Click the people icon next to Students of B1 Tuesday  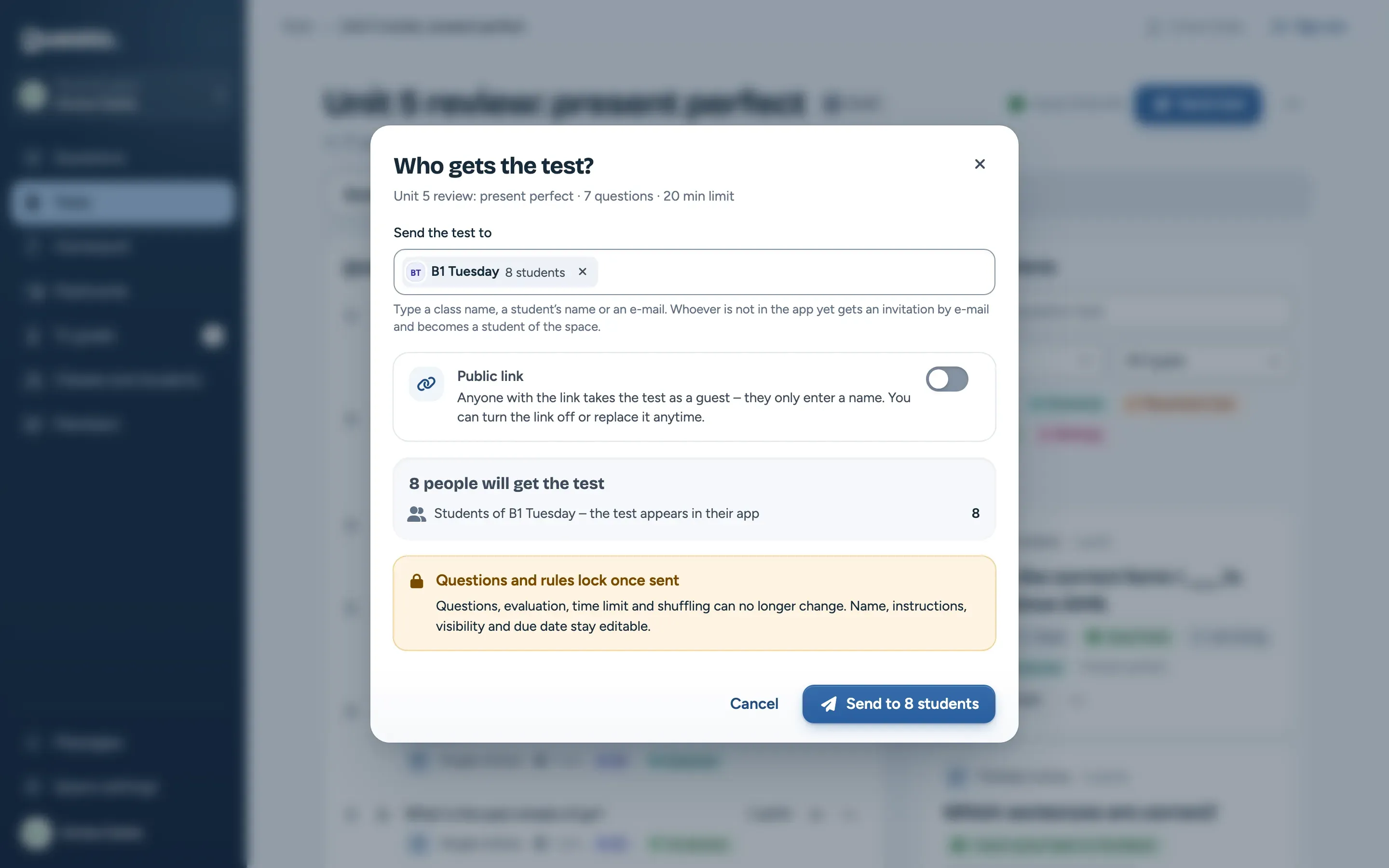click(x=417, y=514)
